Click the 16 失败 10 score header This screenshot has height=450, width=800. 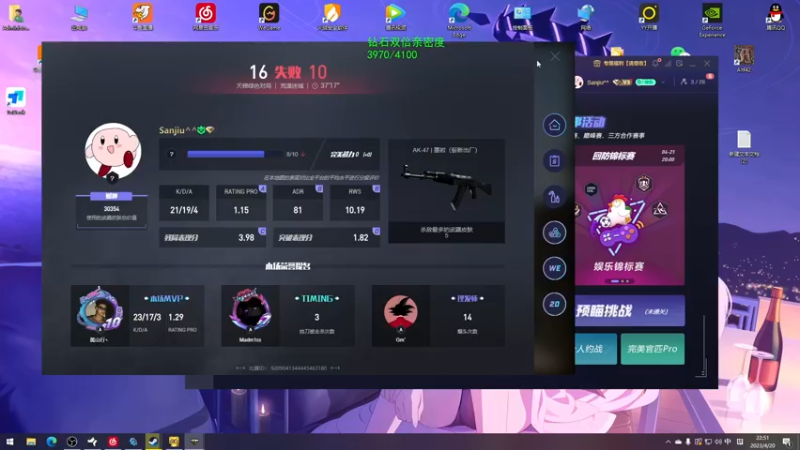point(288,72)
